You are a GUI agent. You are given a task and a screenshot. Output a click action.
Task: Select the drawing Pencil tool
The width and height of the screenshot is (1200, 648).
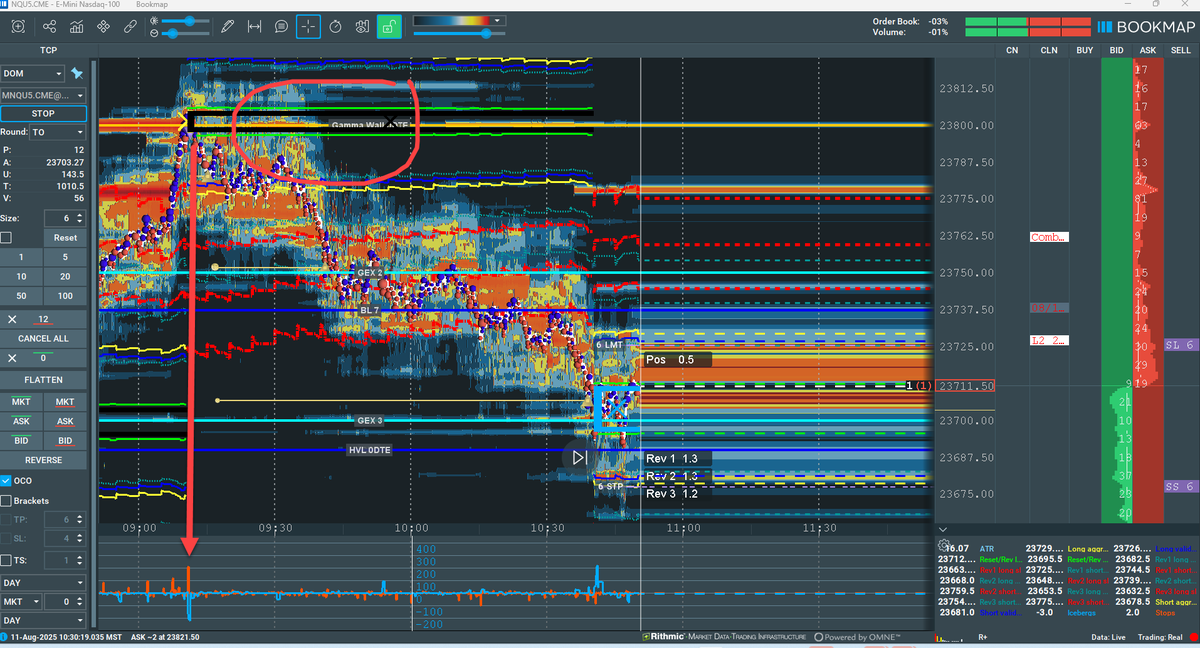[x=227, y=27]
